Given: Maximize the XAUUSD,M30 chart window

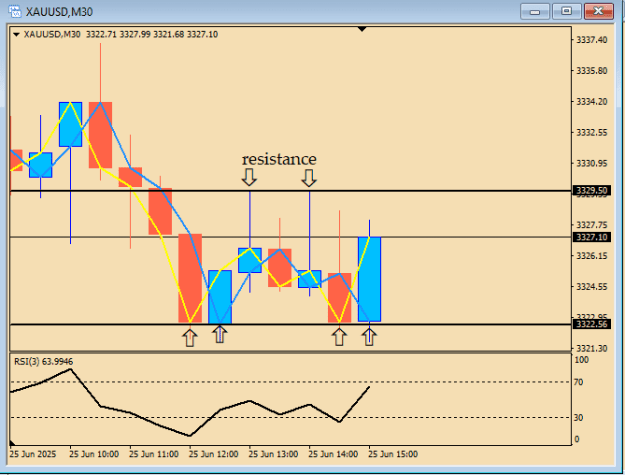Looking at the screenshot, I should [x=566, y=11].
